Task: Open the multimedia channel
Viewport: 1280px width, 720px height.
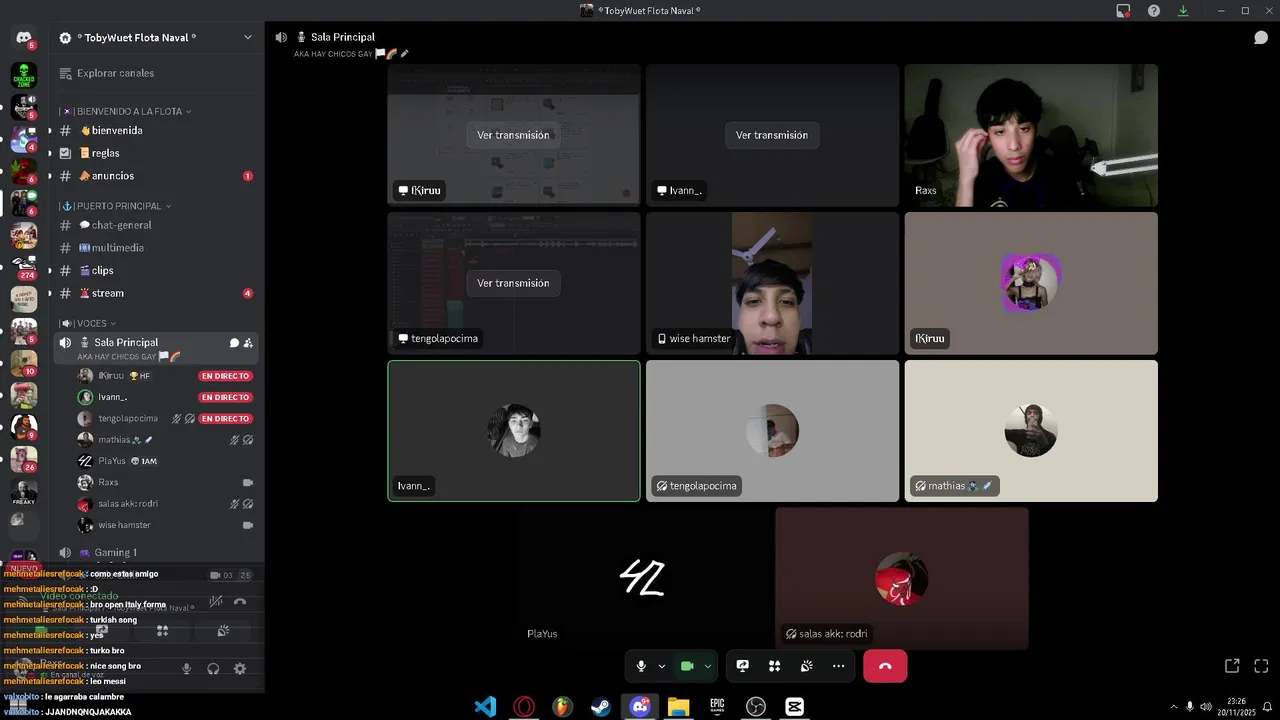Action: point(157,248)
